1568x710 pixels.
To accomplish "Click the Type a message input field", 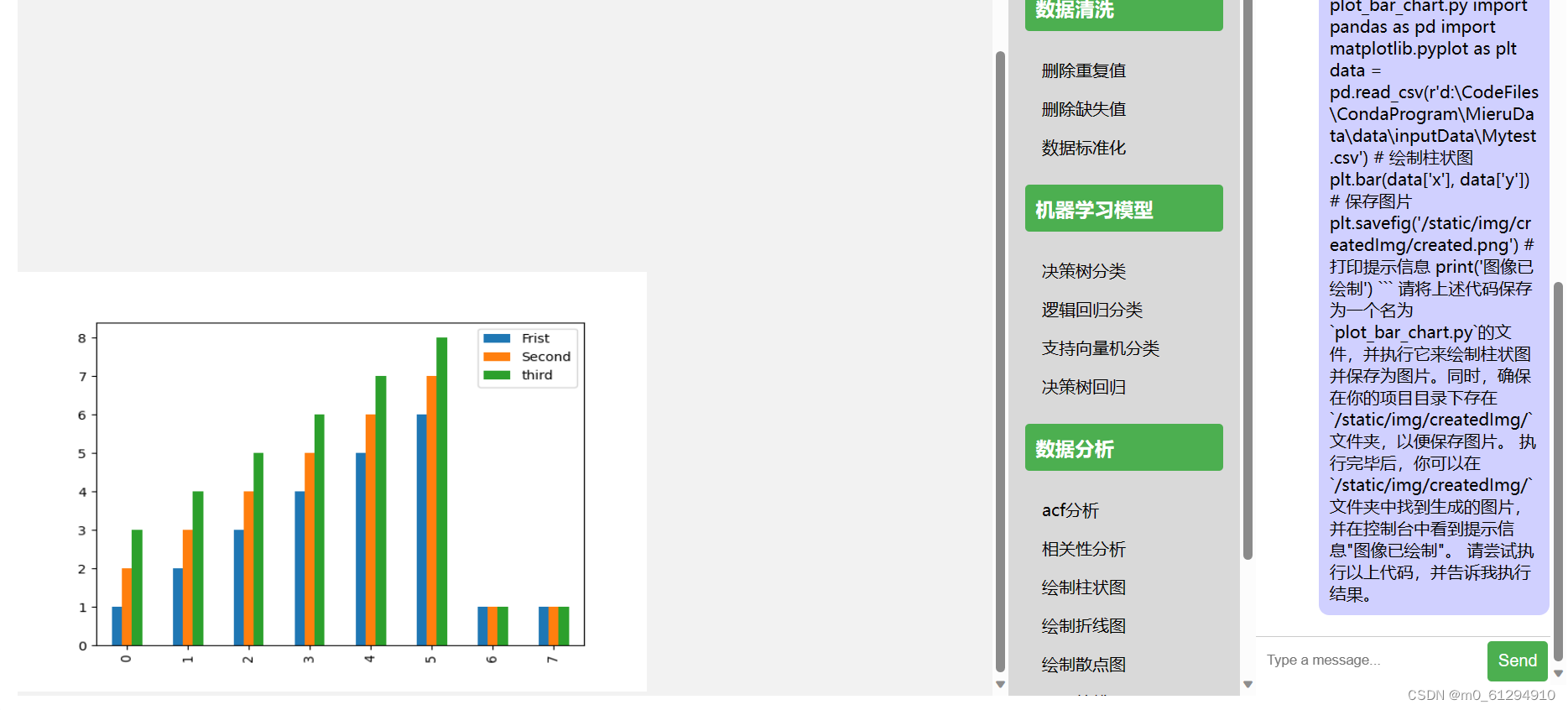I will pyautogui.click(x=1371, y=660).
